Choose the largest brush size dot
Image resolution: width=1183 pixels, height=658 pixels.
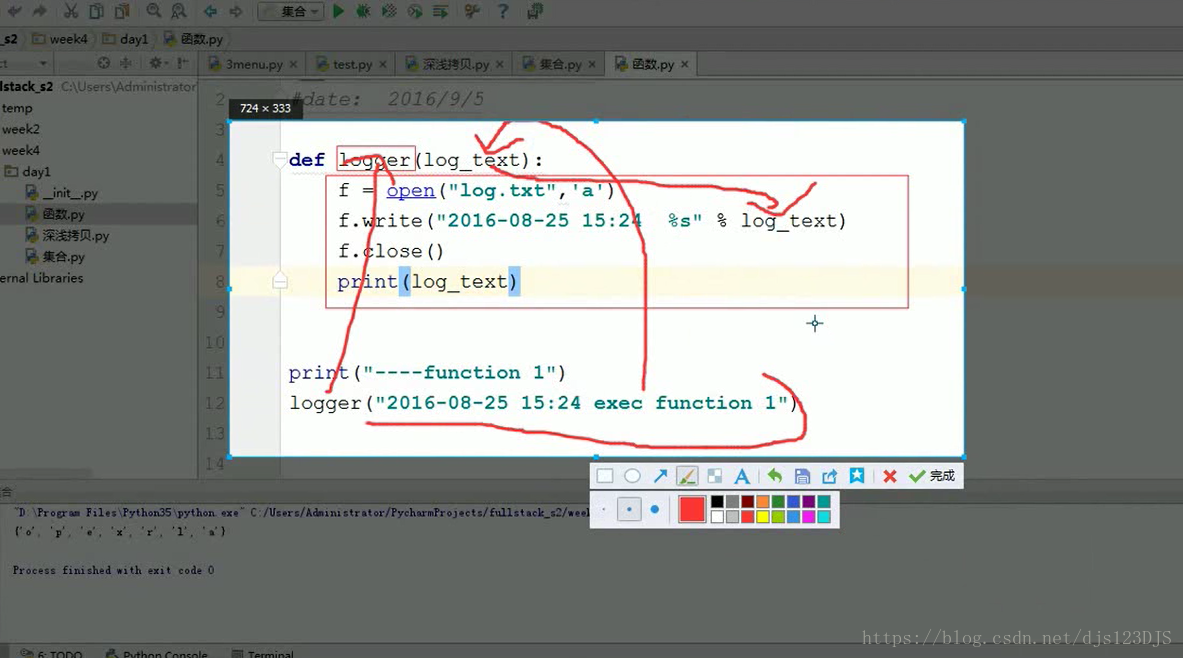(x=654, y=509)
